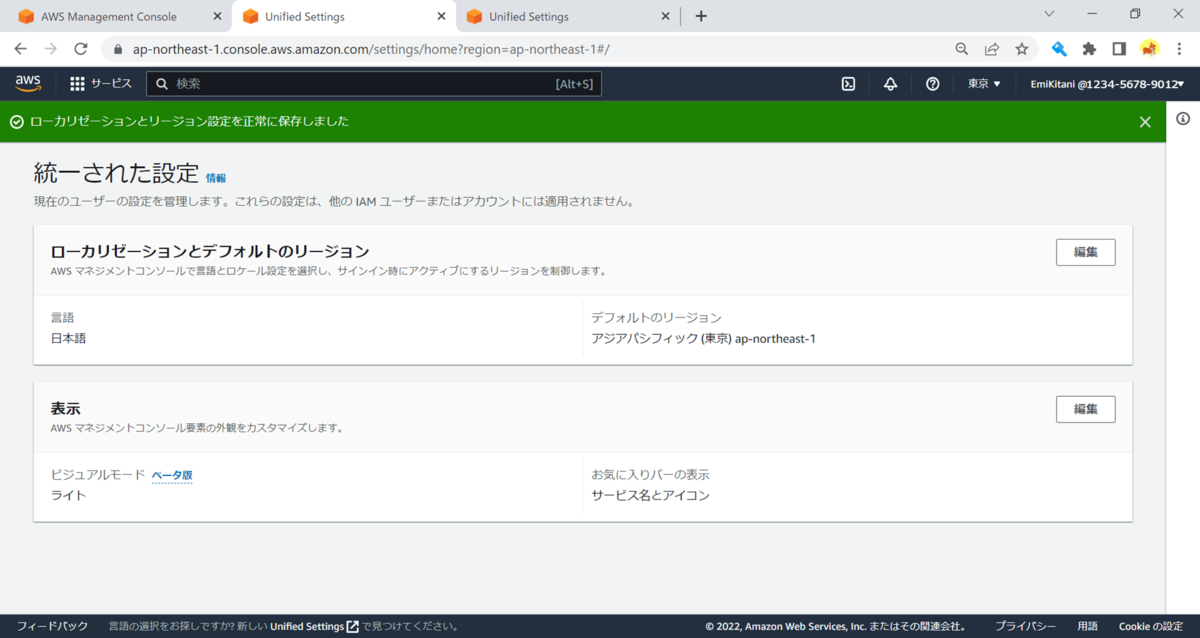
Task: Launch the CloudShell terminal icon
Action: click(848, 84)
